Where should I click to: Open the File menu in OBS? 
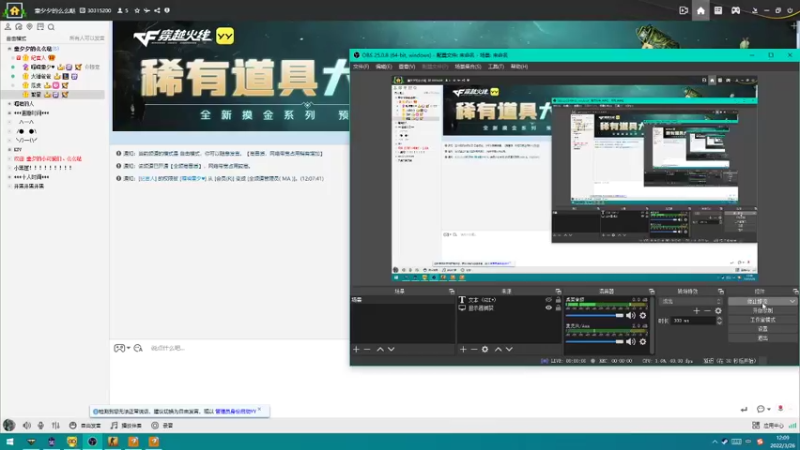click(361, 66)
